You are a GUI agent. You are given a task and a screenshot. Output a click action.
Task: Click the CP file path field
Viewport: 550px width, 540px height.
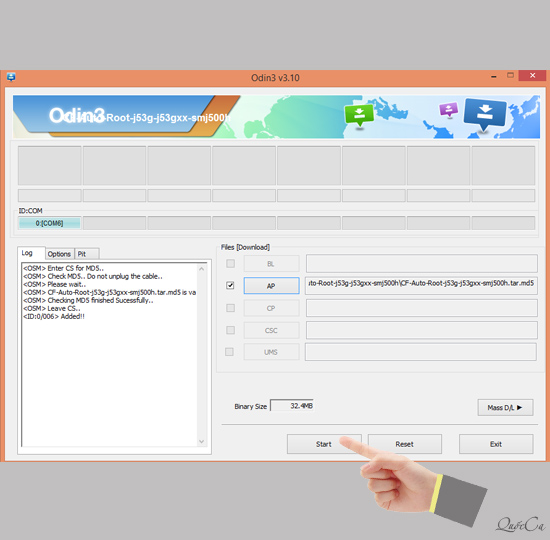point(421,308)
